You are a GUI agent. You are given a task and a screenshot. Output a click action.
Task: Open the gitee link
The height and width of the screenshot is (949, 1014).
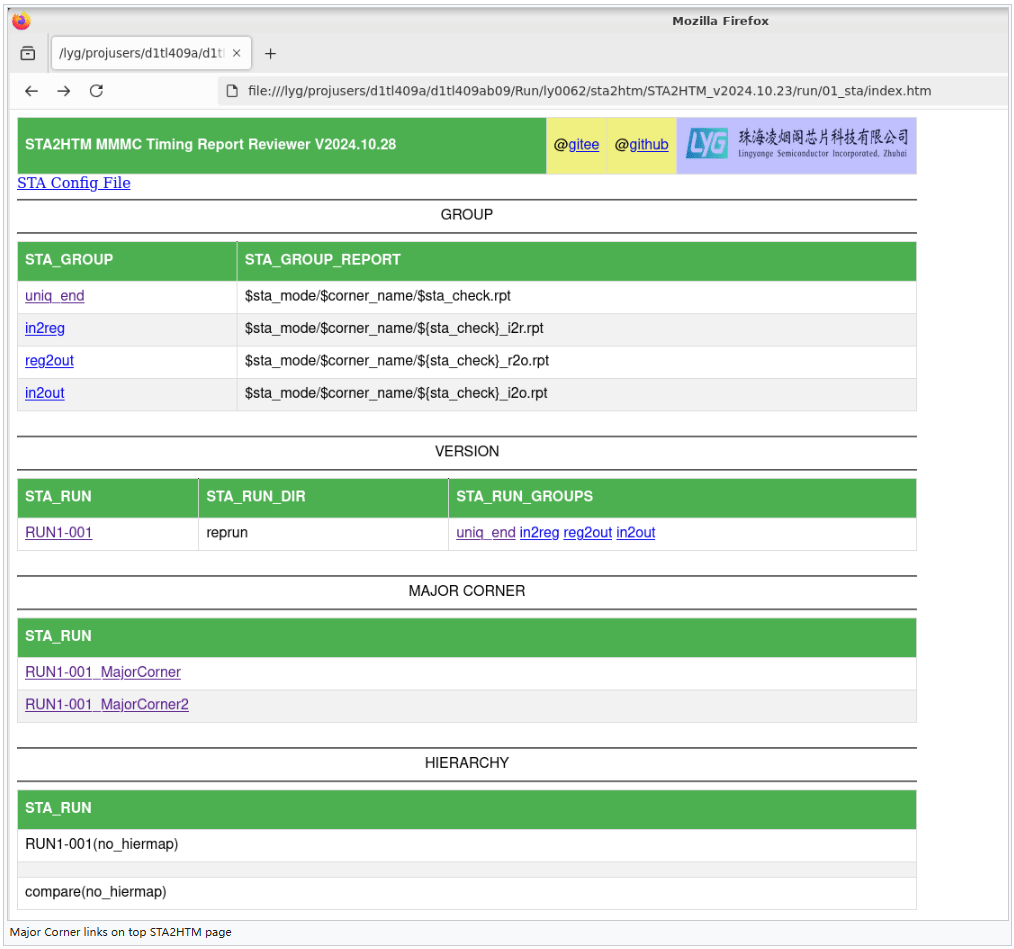pyautogui.click(x=583, y=145)
